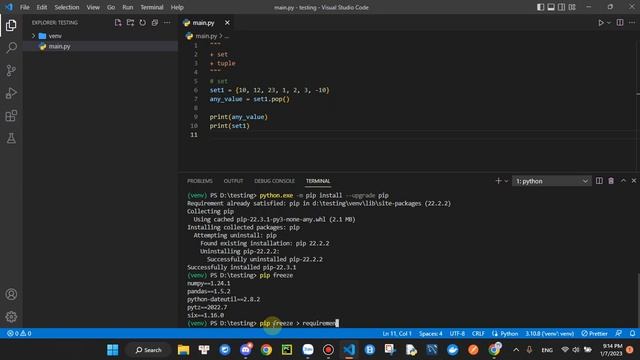The width and height of the screenshot is (640, 360).
Task: Open the File menu
Action: [x=24, y=7]
